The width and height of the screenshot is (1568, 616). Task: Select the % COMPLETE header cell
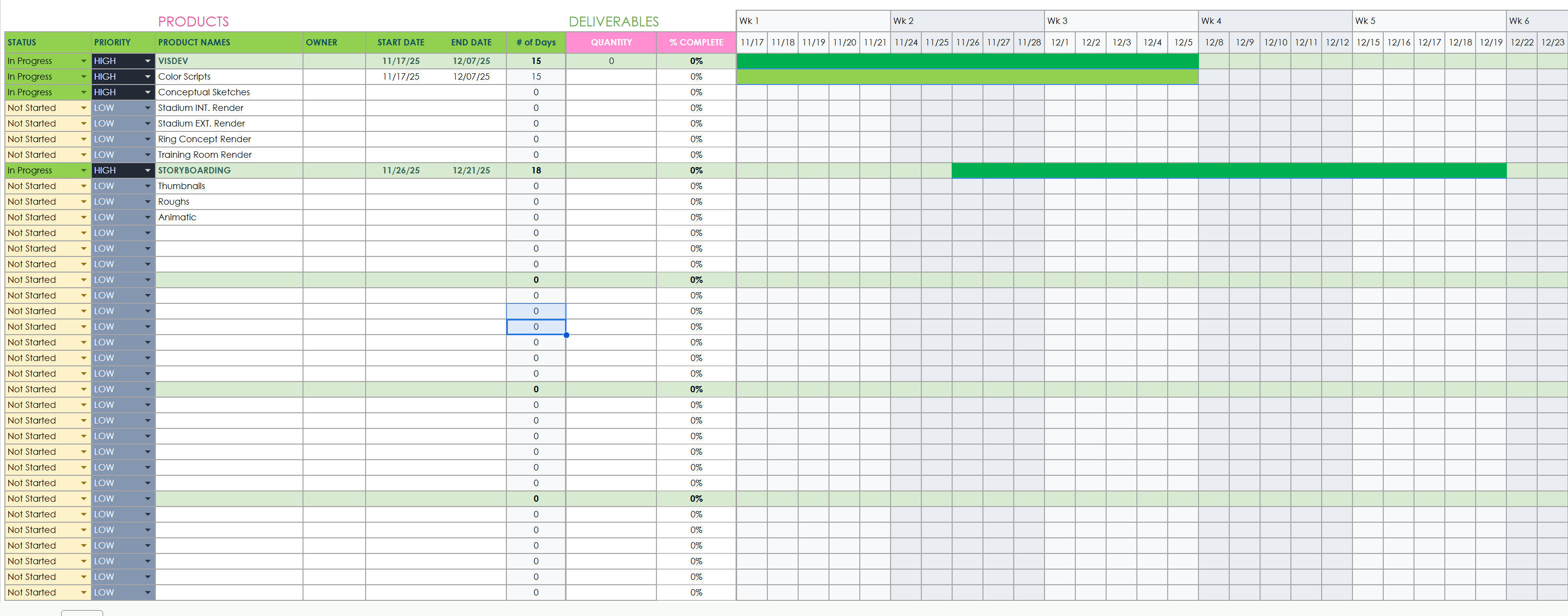click(x=696, y=42)
